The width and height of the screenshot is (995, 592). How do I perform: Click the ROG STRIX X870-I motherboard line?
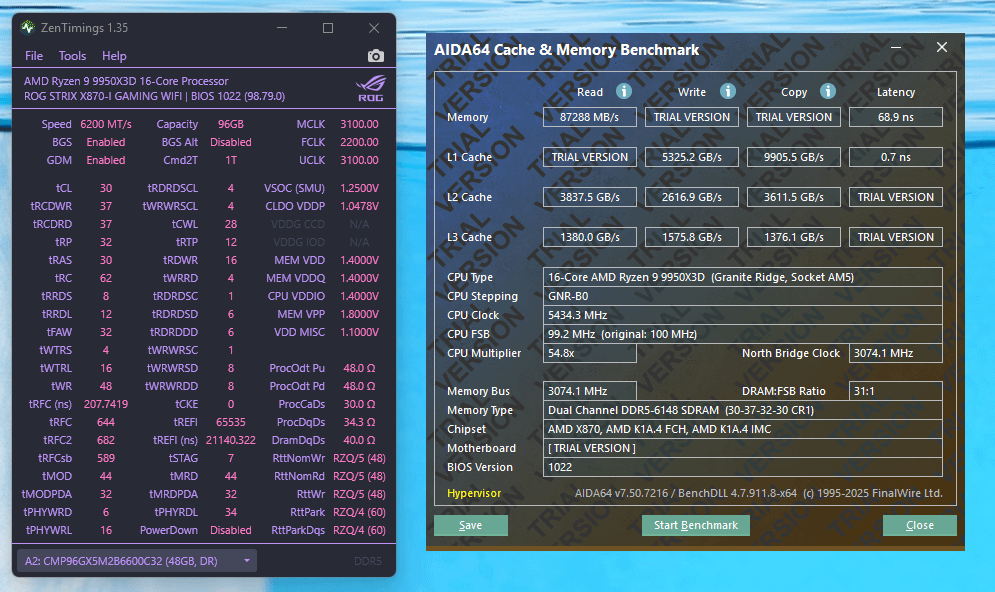click(x=154, y=96)
